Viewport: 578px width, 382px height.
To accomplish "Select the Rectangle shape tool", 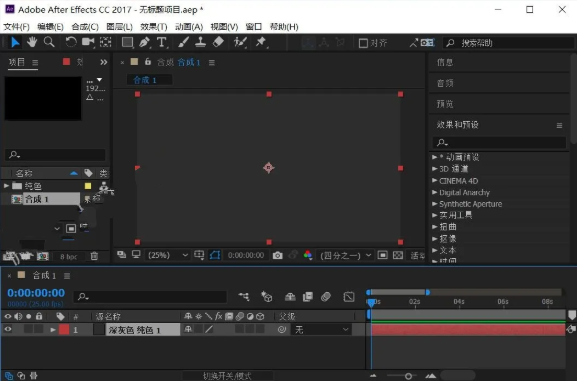I will pyautogui.click(x=128, y=42).
